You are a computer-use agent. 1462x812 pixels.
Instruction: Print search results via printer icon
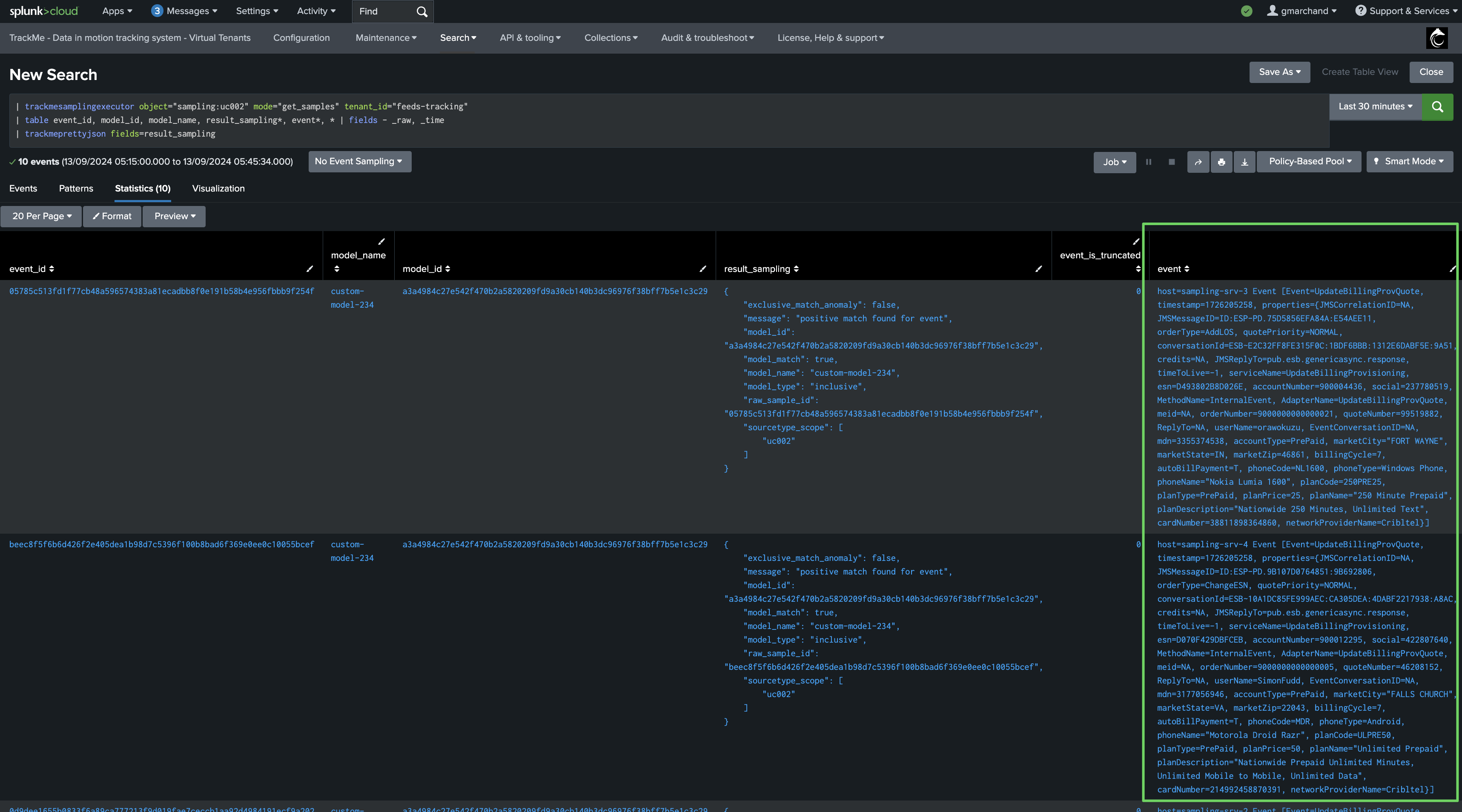[x=1221, y=162]
